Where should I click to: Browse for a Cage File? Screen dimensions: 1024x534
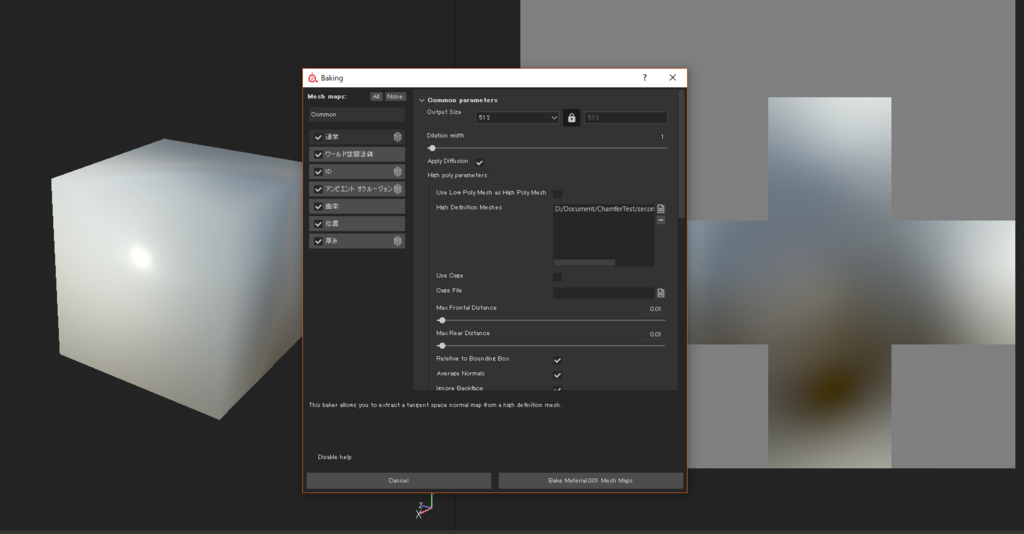pyautogui.click(x=661, y=293)
